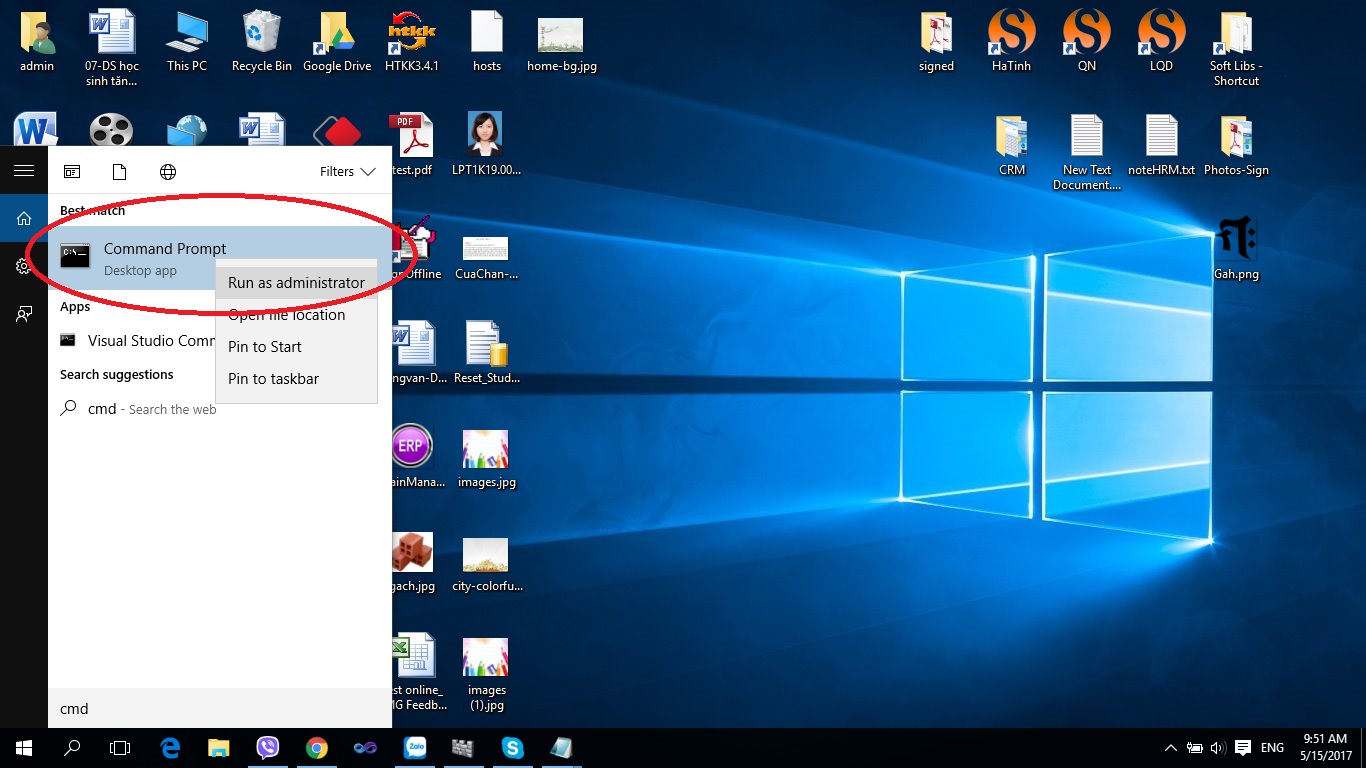
Task: Click the cmd search the web suggestion
Action: (x=138, y=409)
